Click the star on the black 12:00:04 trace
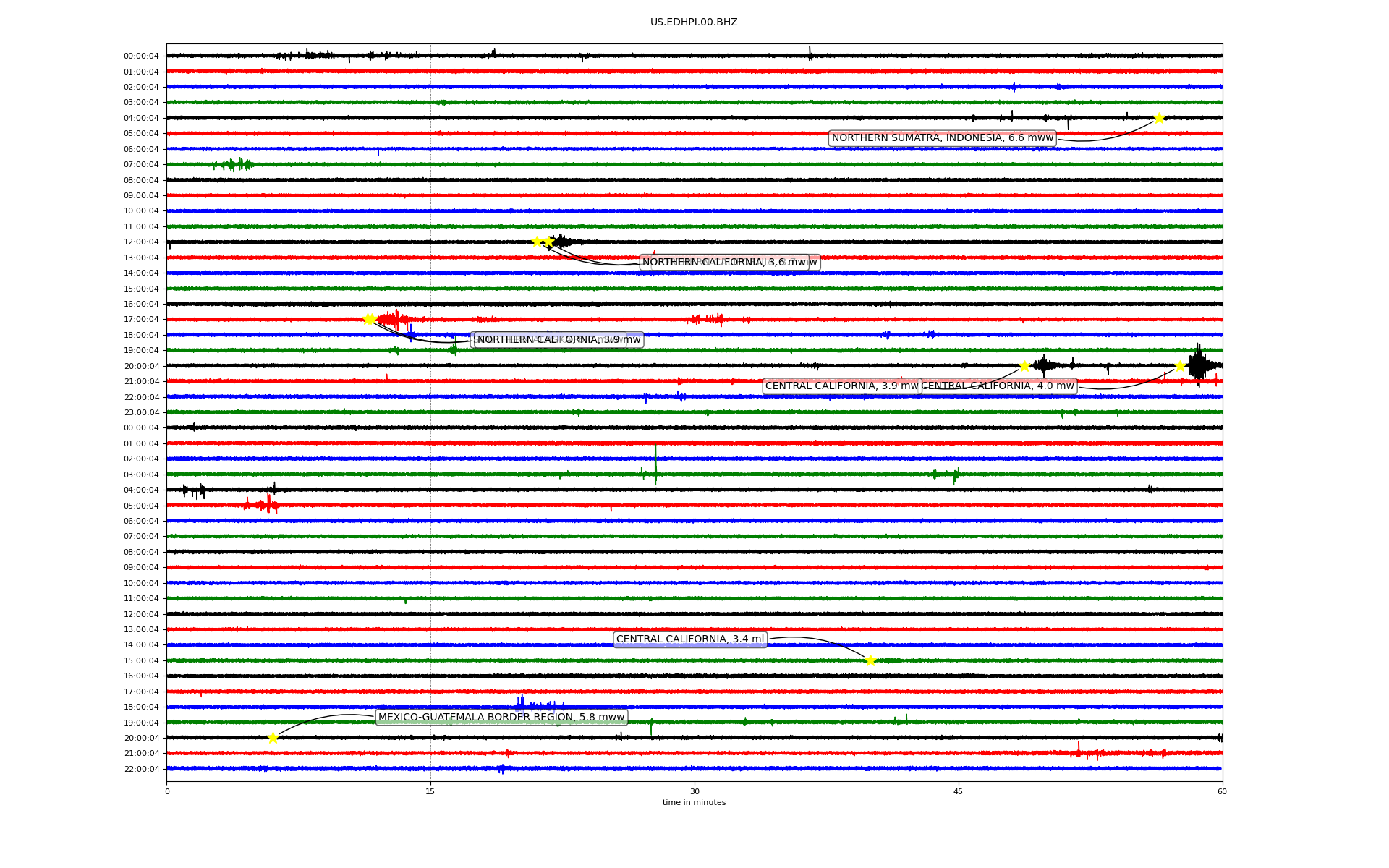 537,242
